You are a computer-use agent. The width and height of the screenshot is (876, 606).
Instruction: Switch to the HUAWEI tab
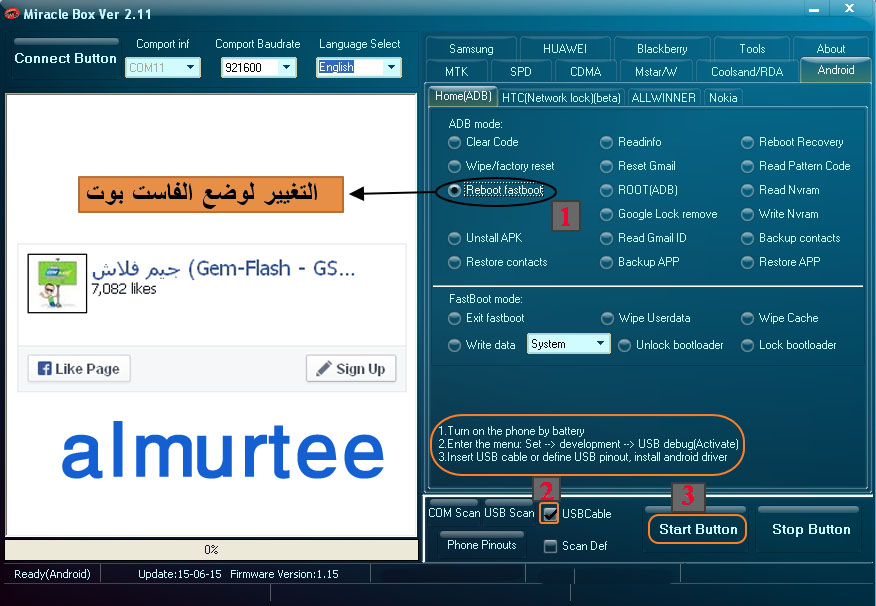tap(565, 49)
